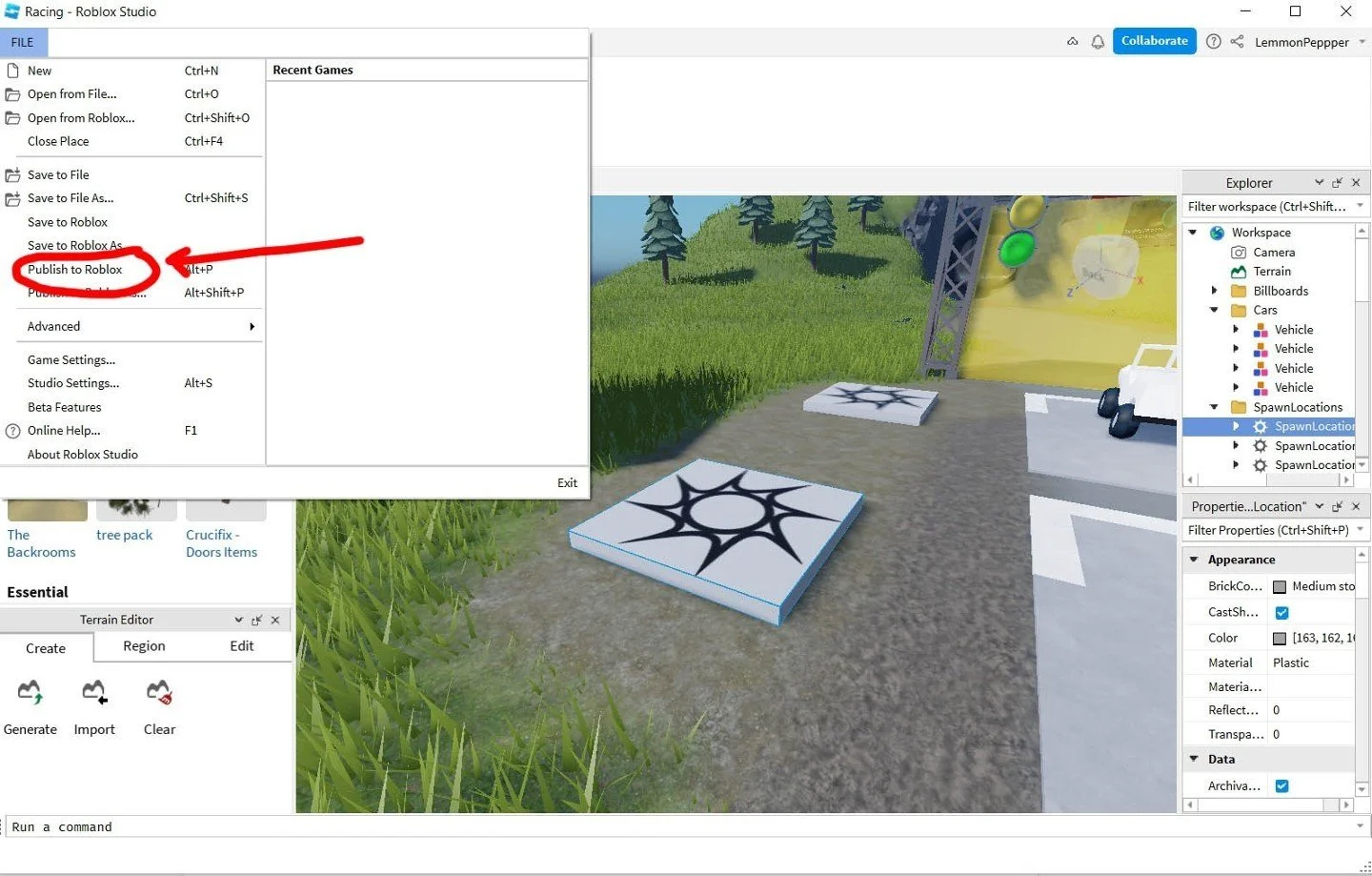Click the Reflectance property value field
Image resolution: width=1372 pixels, height=876 pixels.
[x=1311, y=711]
